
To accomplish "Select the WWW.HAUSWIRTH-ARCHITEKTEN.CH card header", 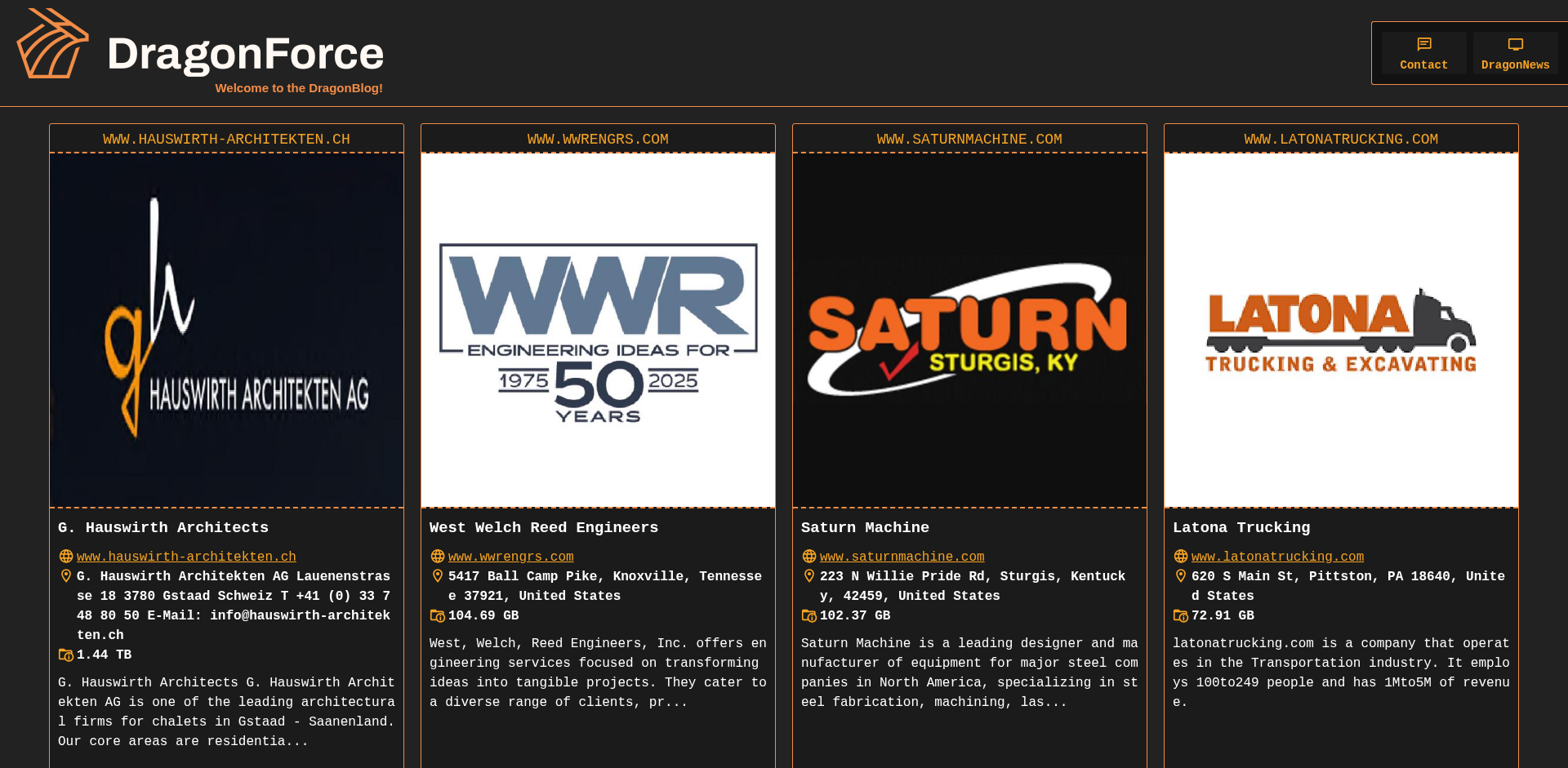I will click(x=226, y=140).
